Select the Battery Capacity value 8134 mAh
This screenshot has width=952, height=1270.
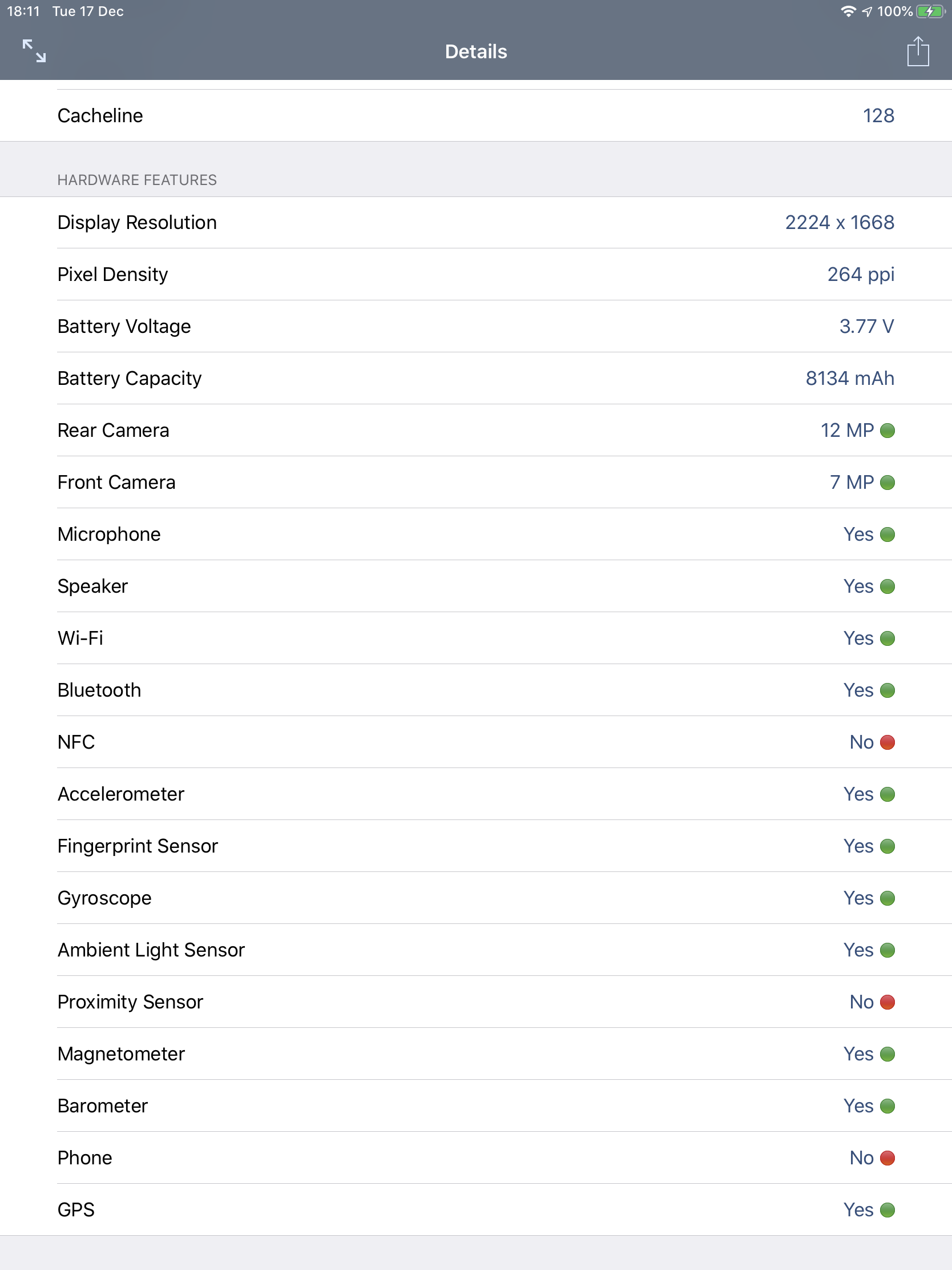(849, 379)
